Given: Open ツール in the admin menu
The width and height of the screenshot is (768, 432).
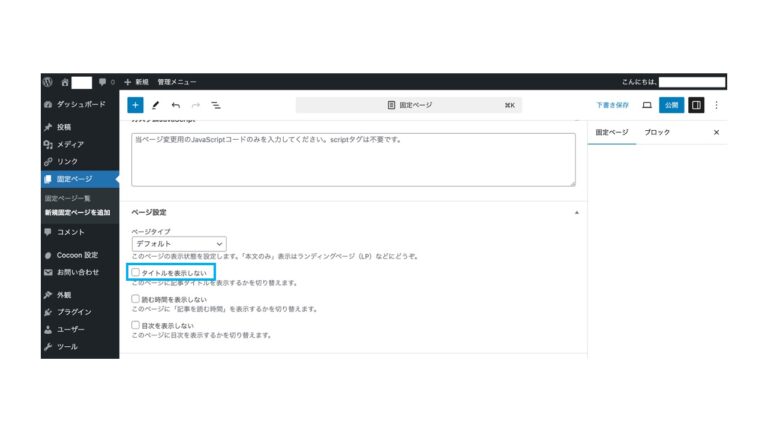Looking at the screenshot, I should (80, 347).
